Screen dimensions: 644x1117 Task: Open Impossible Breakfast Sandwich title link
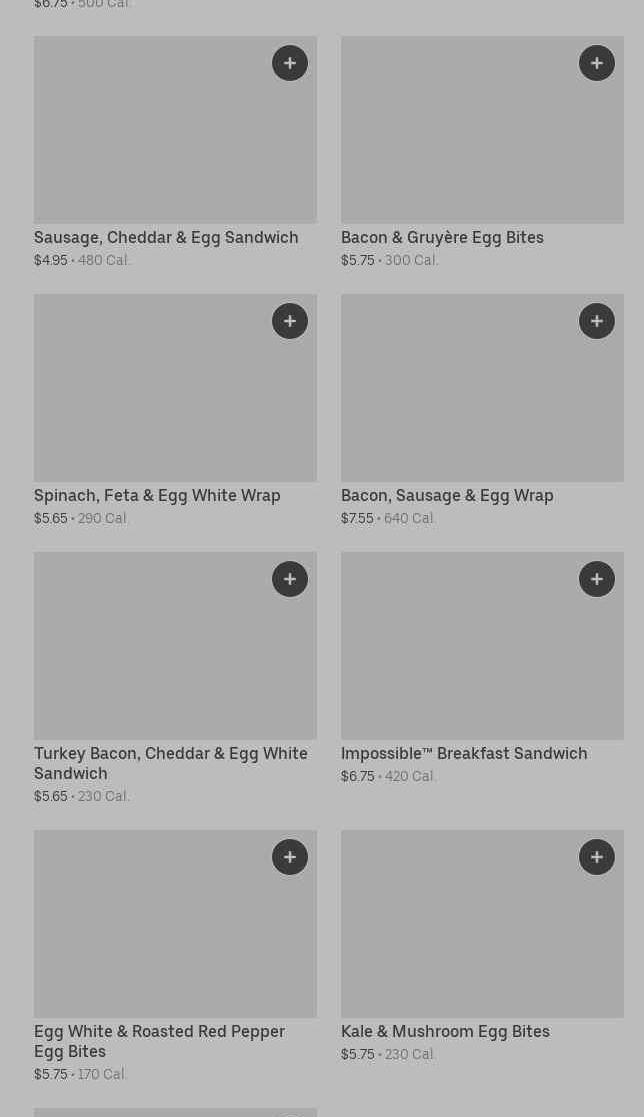click(x=464, y=754)
